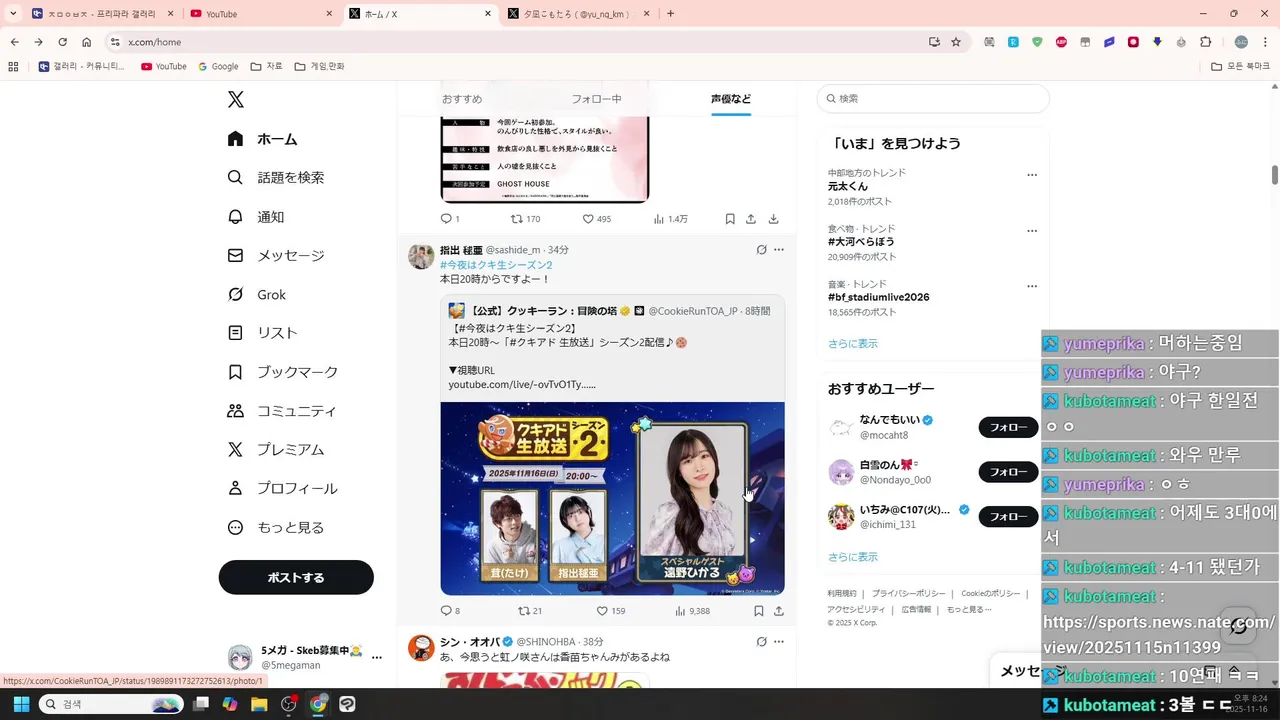Switch to フォロー中 tab
This screenshot has width=1280, height=720.
pyautogui.click(x=596, y=99)
